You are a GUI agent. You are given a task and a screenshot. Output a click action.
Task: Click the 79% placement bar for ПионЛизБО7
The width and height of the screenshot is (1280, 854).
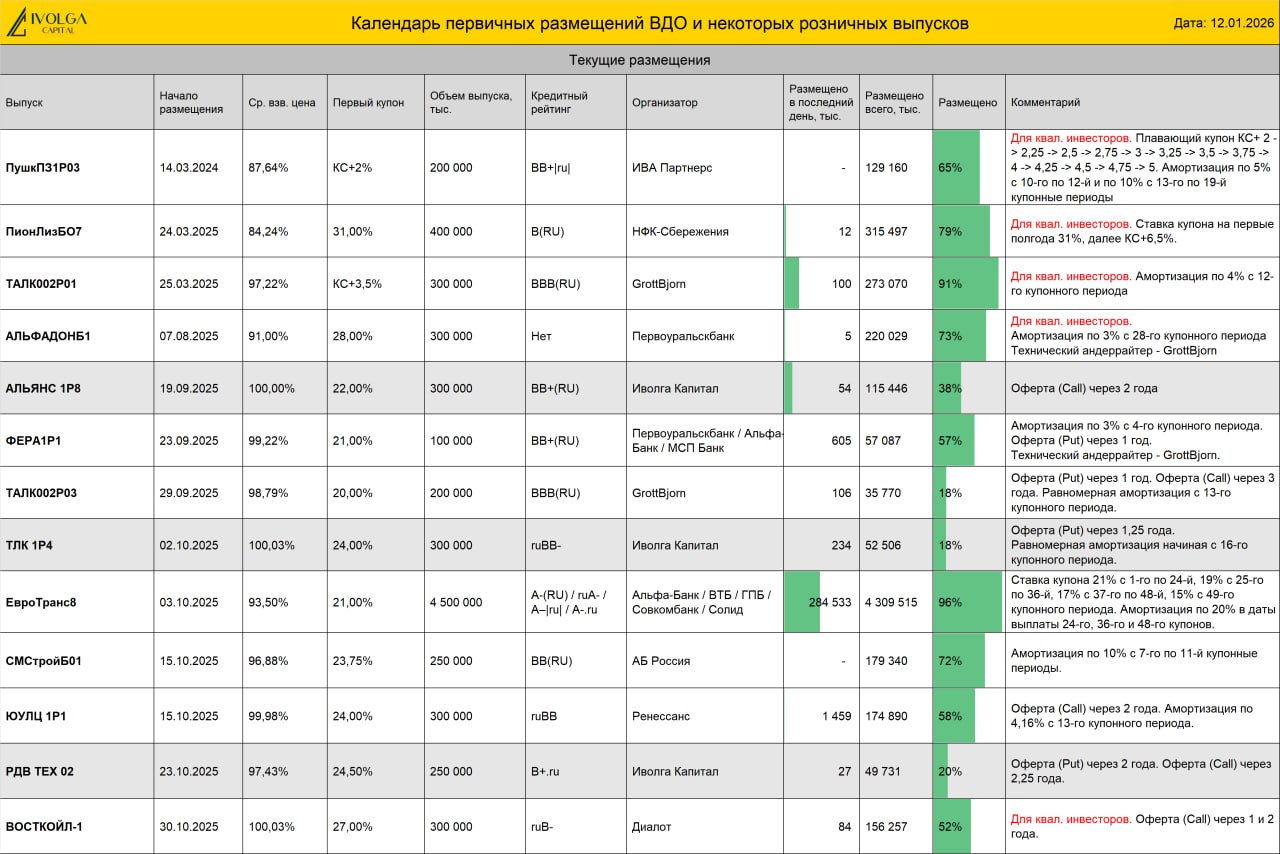click(962, 231)
